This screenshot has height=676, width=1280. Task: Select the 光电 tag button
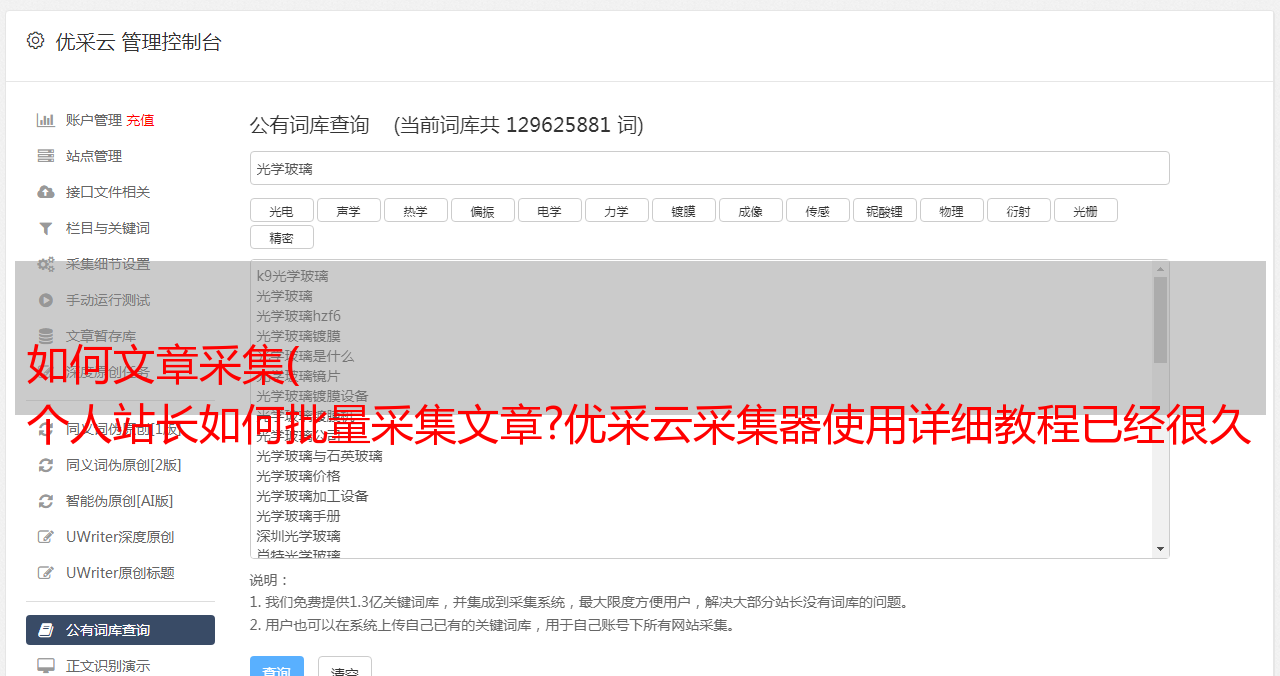click(x=281, y=210)
